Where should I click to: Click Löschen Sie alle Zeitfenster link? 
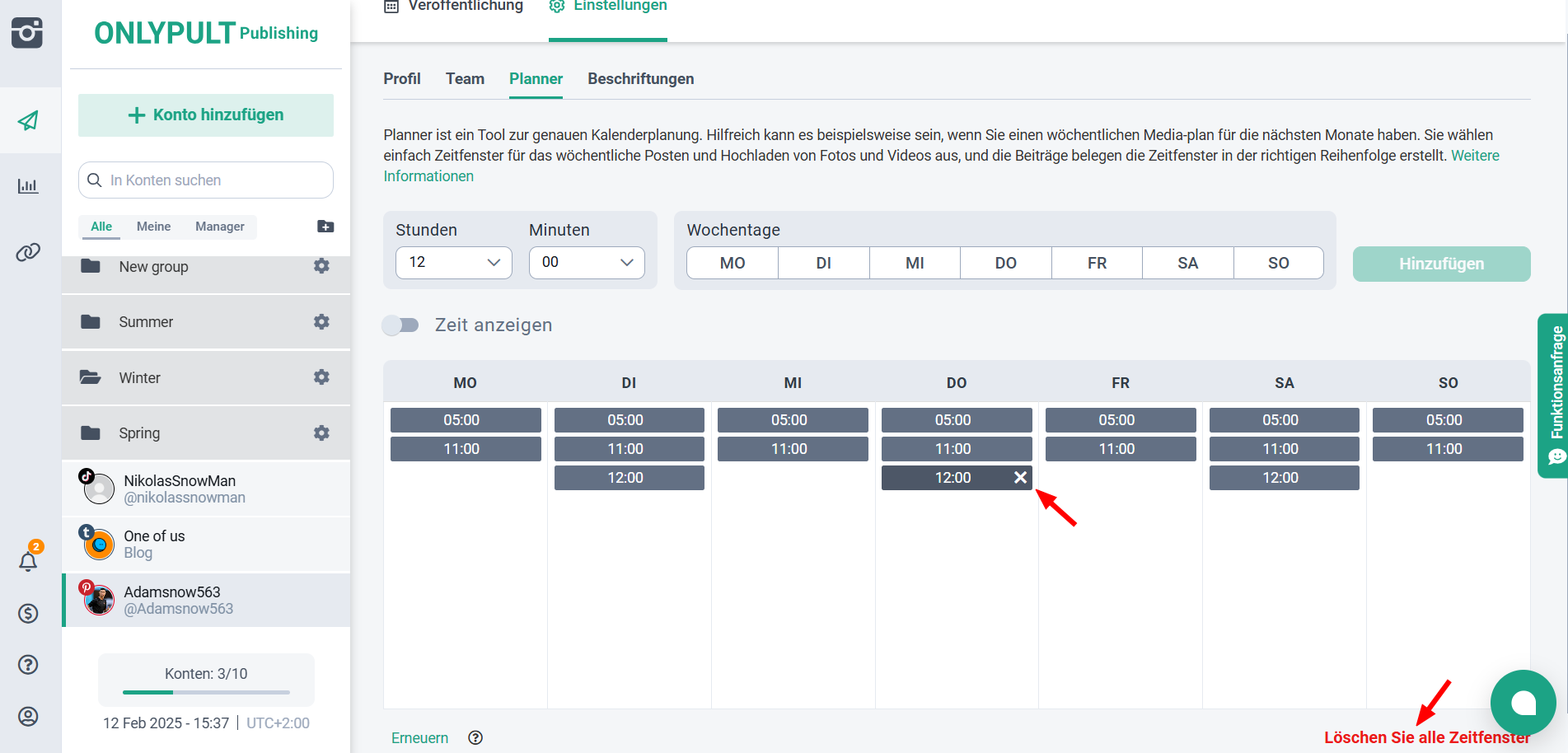[x=1426, y=737]
